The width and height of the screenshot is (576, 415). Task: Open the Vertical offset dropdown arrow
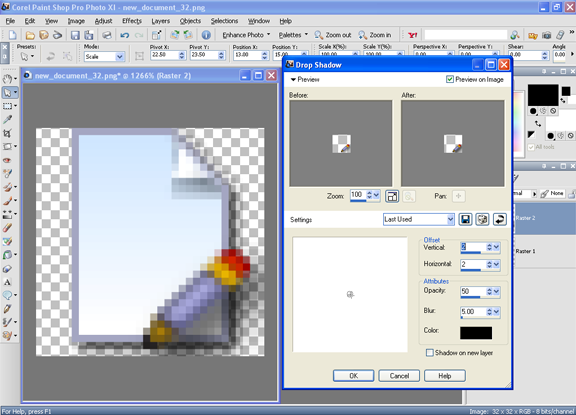point(496,247)
